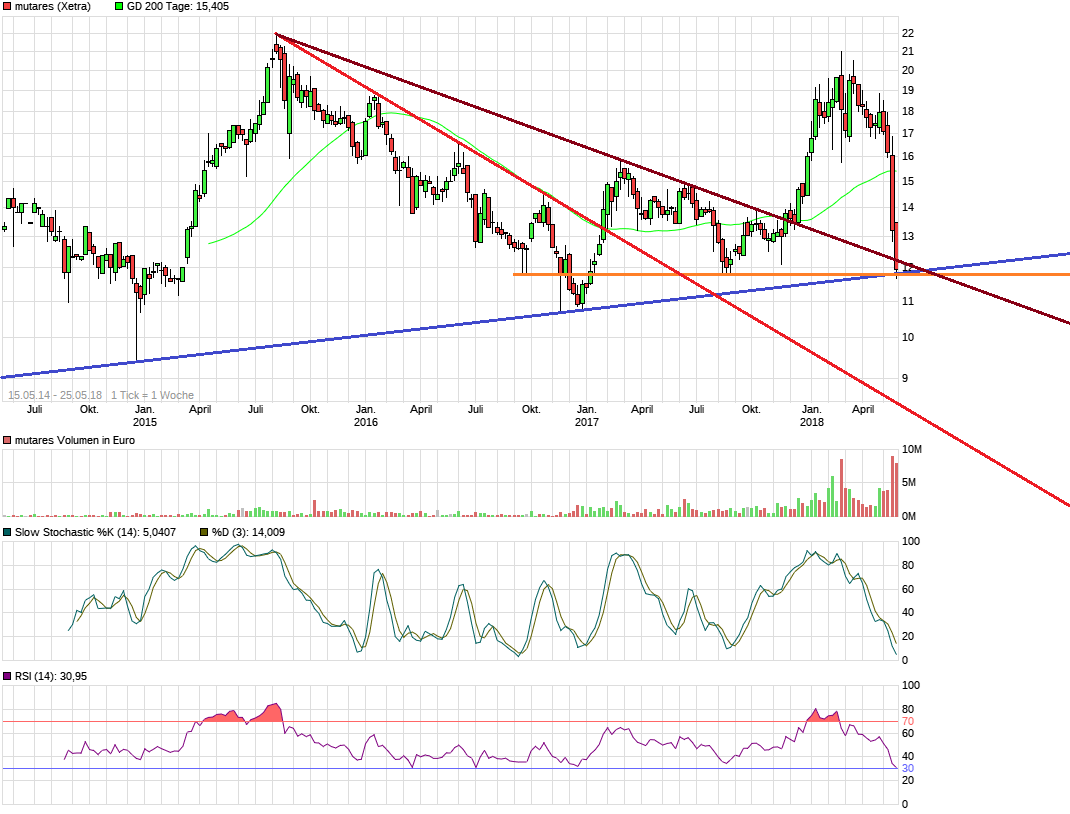Click the tallest red volume bar near 10M
The width and height of the screenshot is (1070, 814).
[x=893, y=486]
